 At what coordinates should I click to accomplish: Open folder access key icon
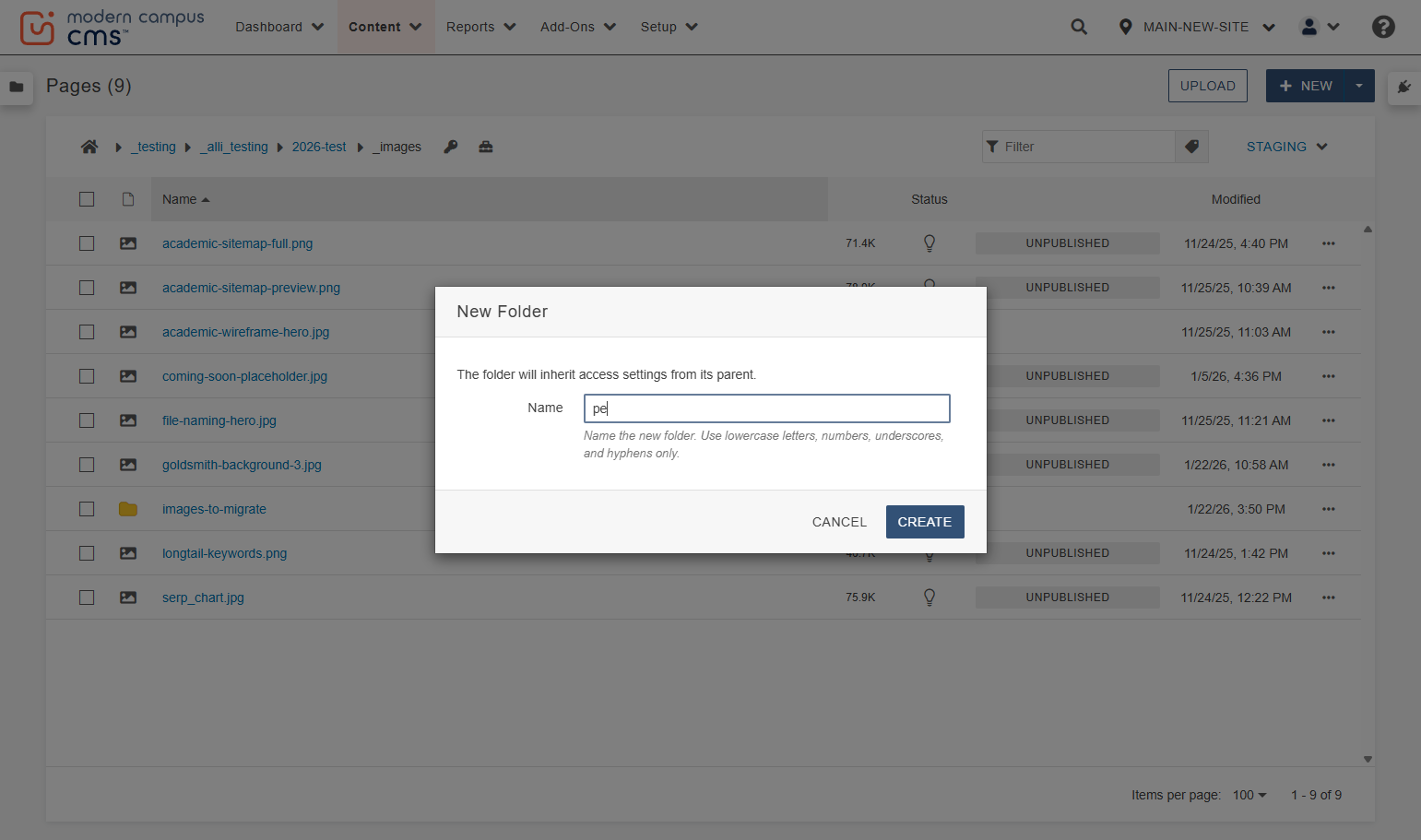pos(451,147)
